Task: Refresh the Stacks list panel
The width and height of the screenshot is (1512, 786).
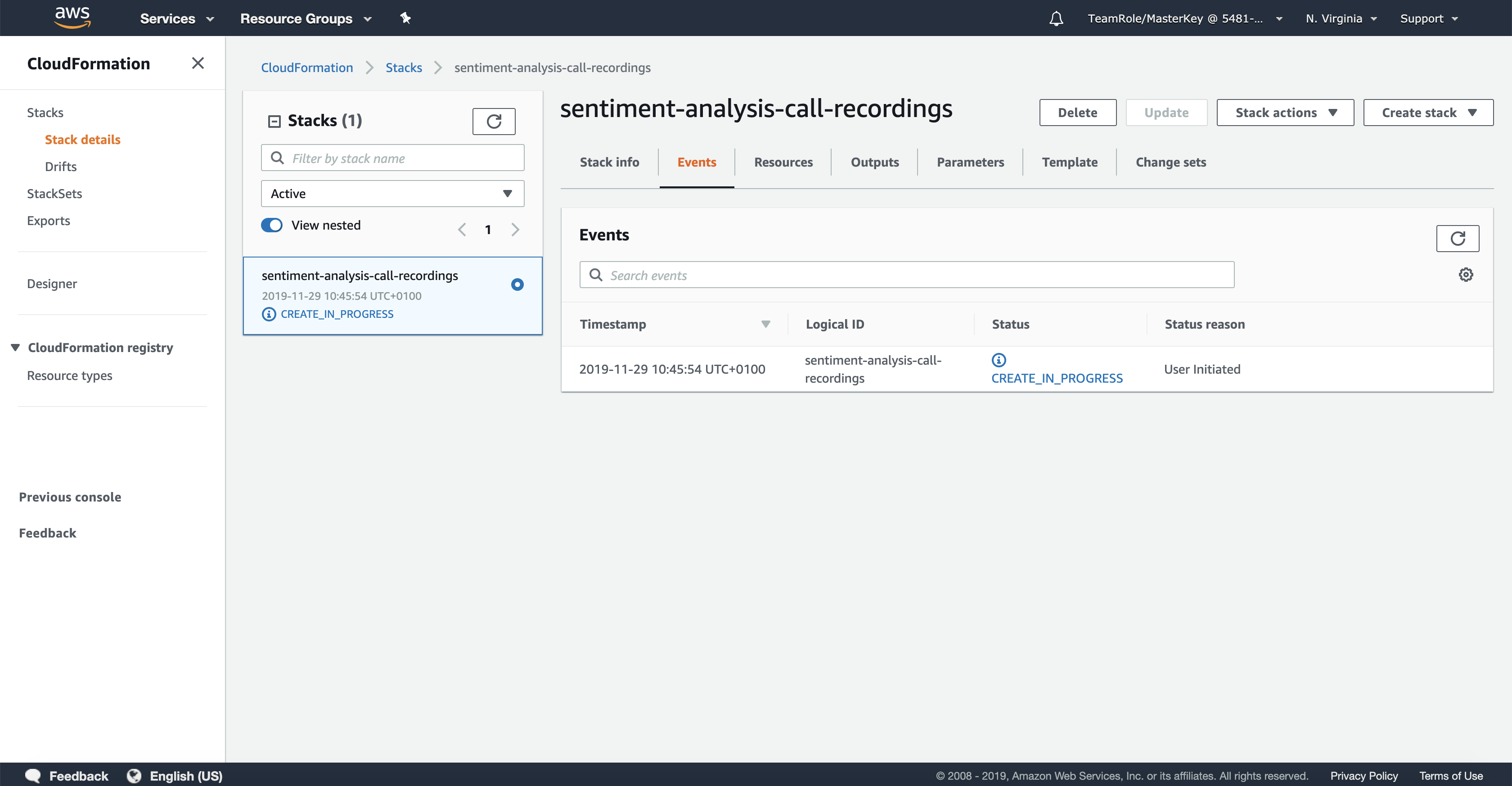Action: click(x=494, y=121)
